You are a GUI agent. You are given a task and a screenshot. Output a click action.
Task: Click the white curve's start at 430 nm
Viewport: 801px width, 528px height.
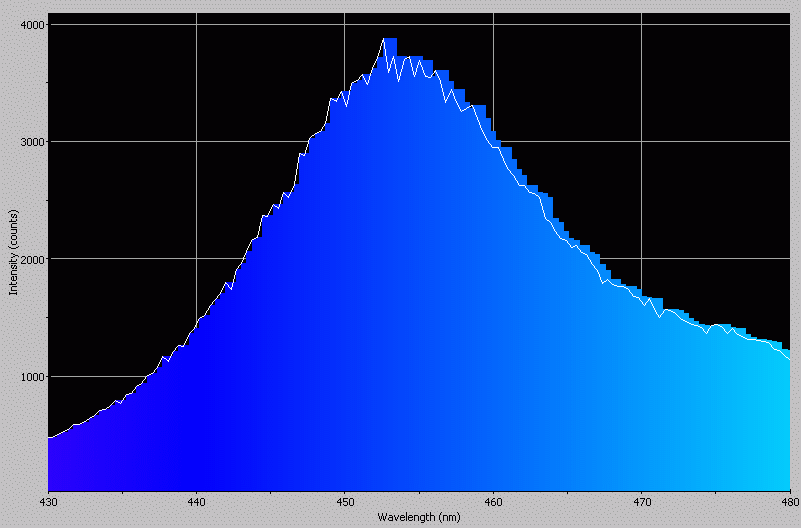49,437
